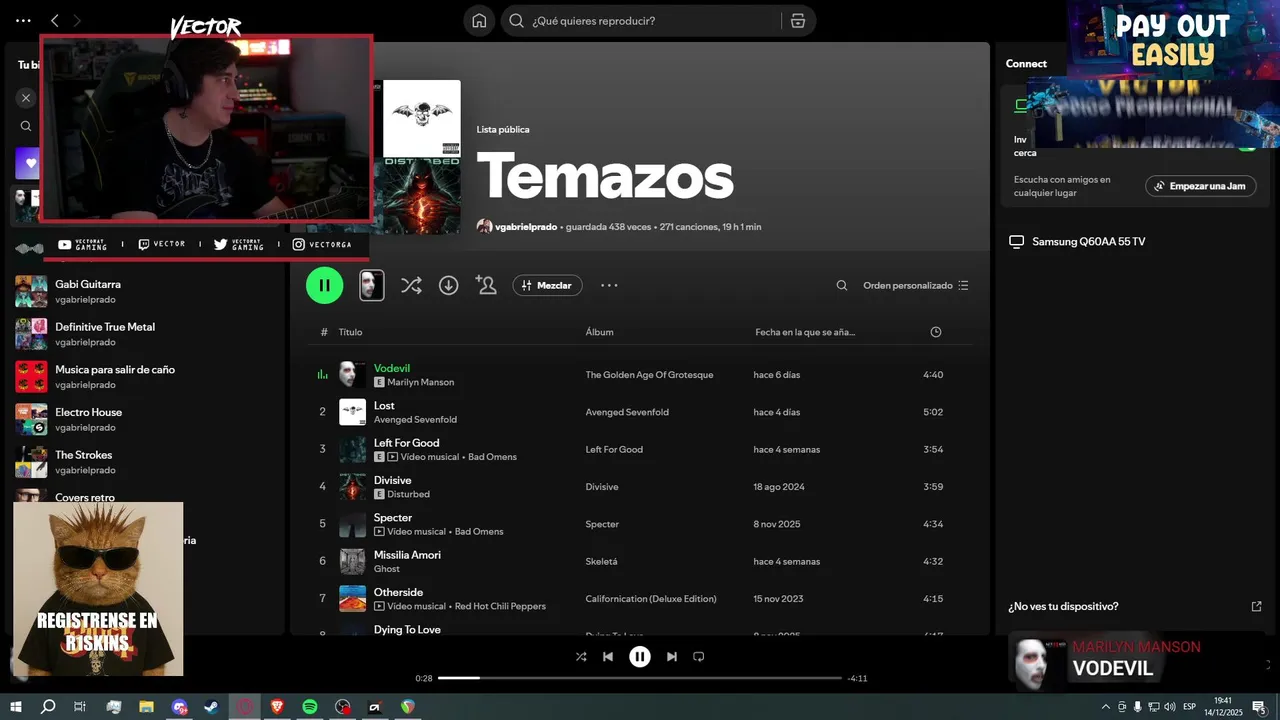Viewport: 1280px width, 720px height.
Task: Toggle shuffle for the Temazos playlist
Action: pos(411,286)
